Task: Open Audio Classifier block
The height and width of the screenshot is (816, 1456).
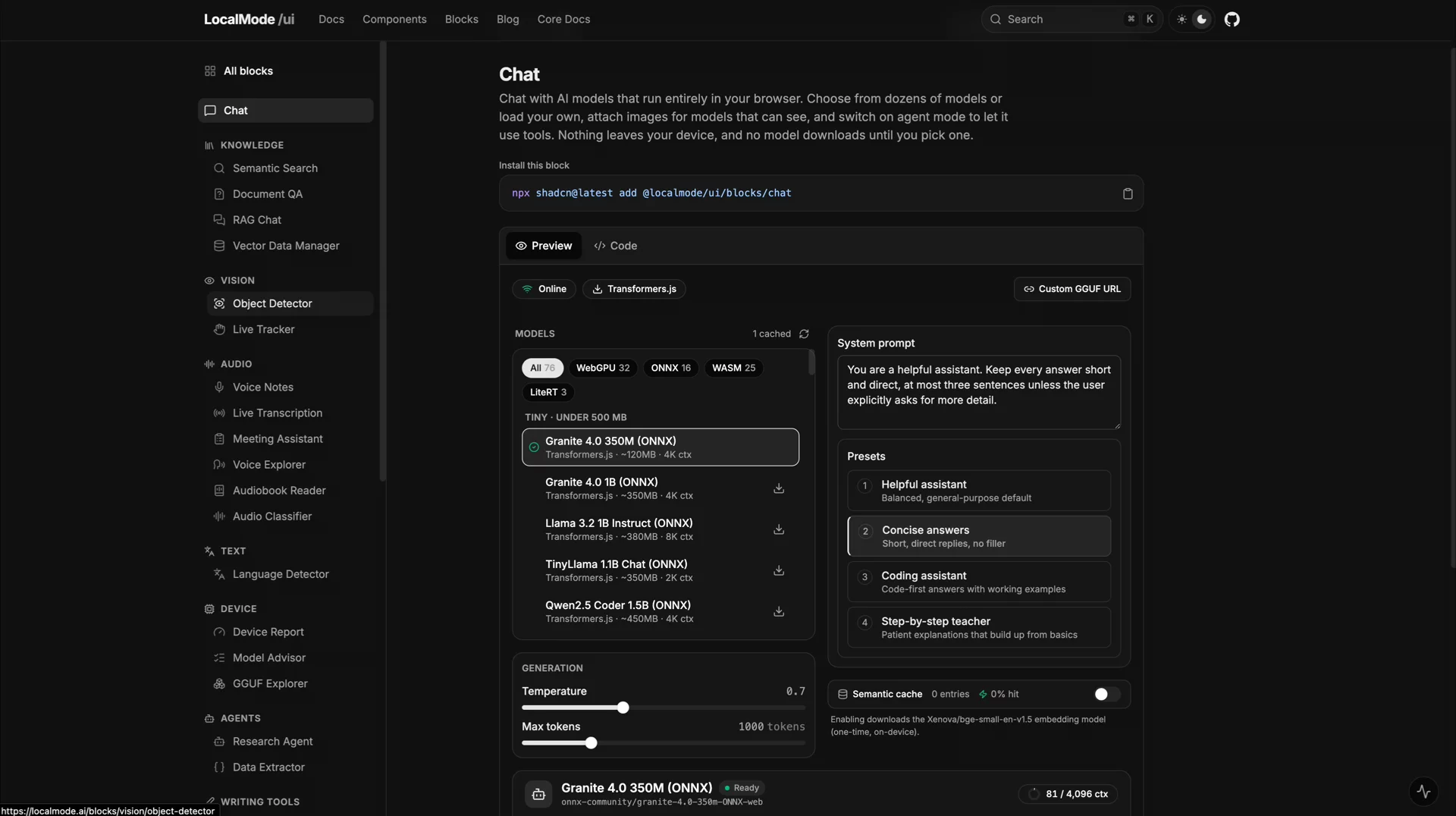Action: point(290,516)
